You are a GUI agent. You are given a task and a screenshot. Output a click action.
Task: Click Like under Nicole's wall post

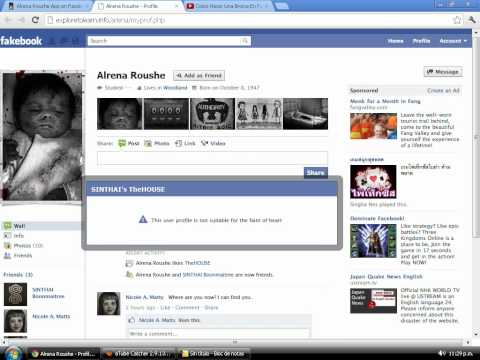click(x=165, y=308)
